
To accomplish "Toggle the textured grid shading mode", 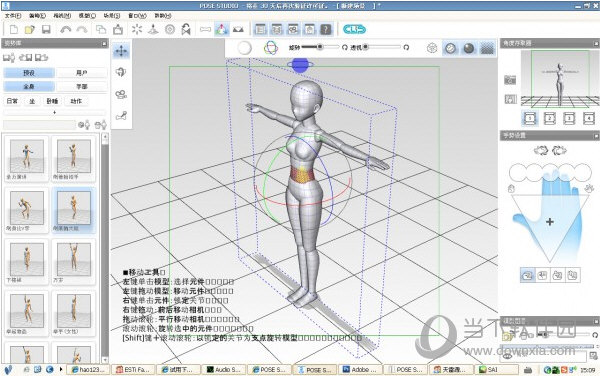I will pos(487,48).
